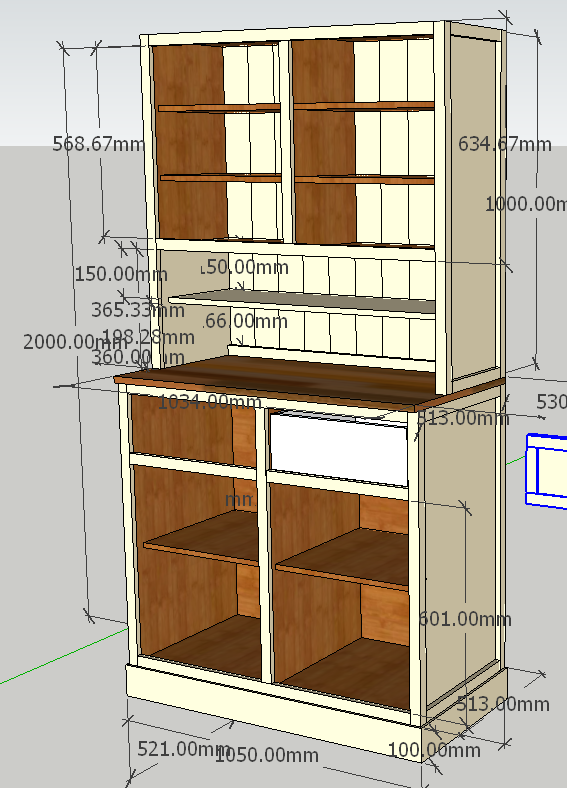The image size is (567, 788).
Task: Select the 521.00mm dimension at base
Action: pyautogui.click(x=184, y=749)
